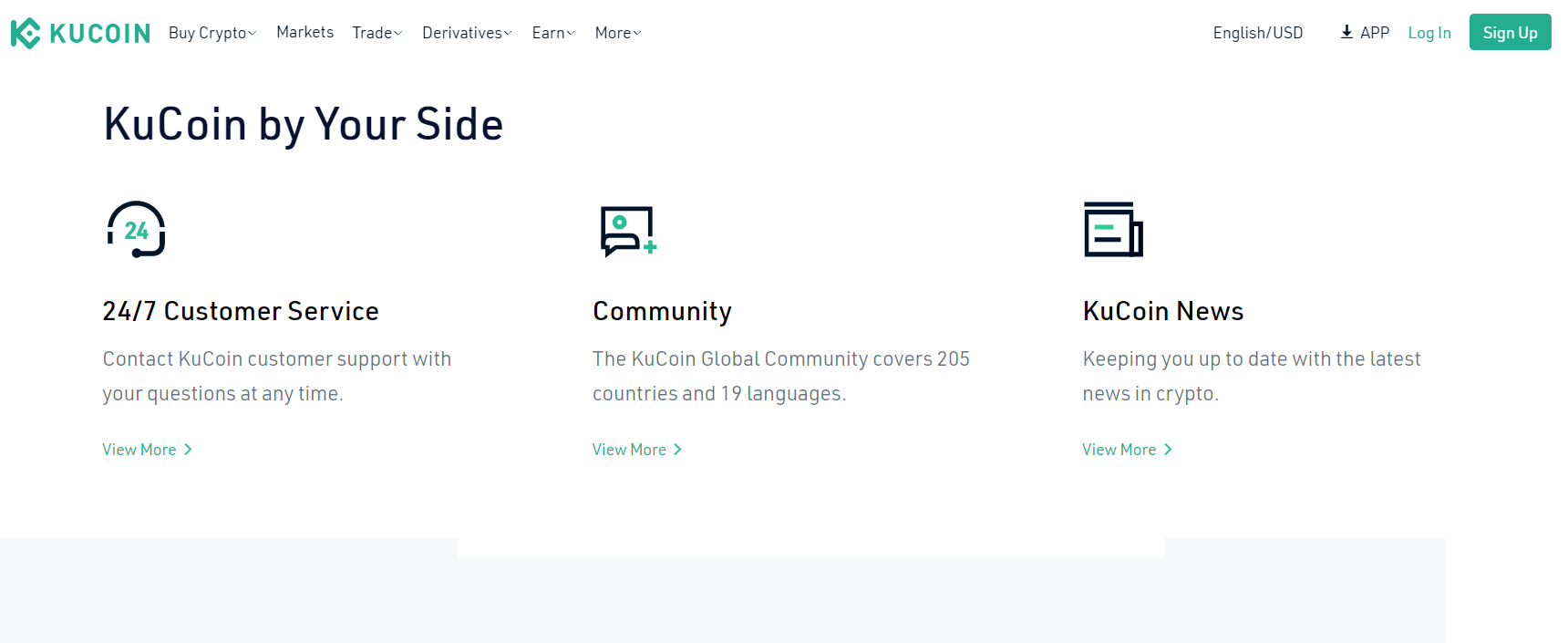Select the 'Contact KuCoin customer support' text
The width and height of the screenshot is (1568, 643).
pyautogui.click(x=277, y=377)
